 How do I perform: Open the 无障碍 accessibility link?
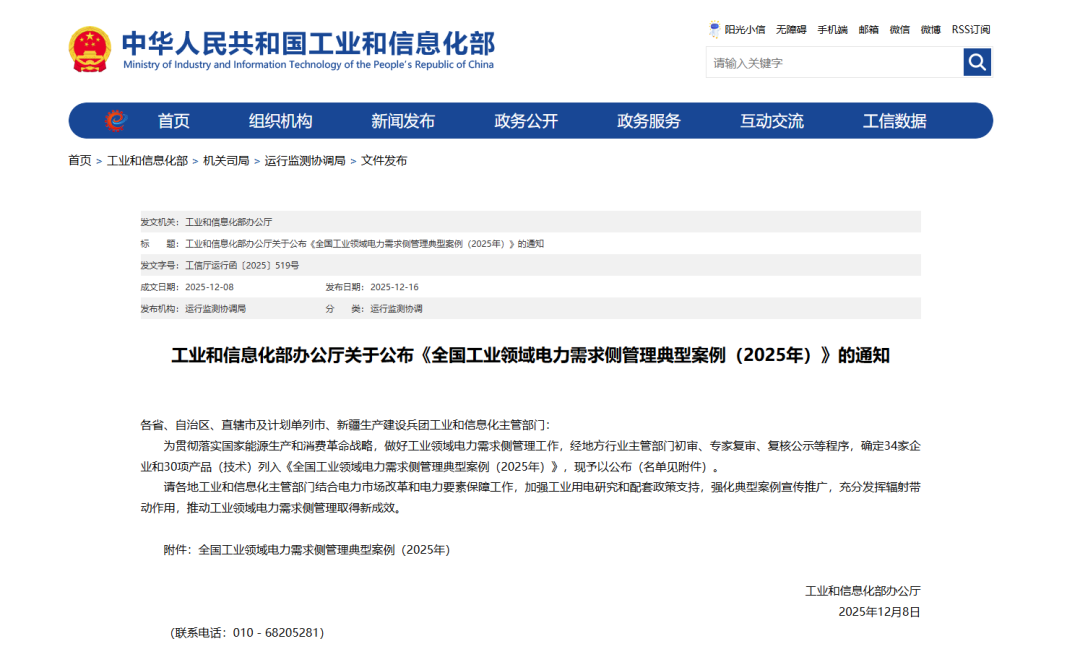point(791,30)
